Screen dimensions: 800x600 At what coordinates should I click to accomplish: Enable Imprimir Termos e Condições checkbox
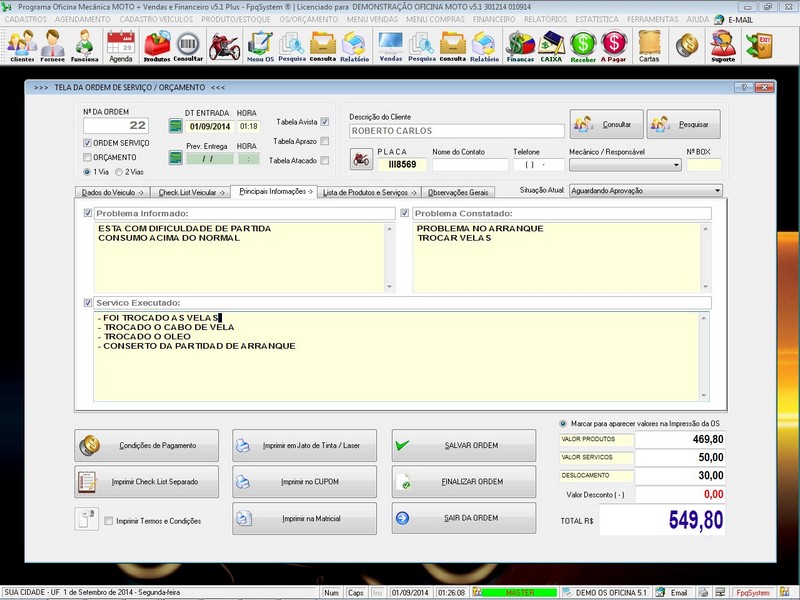(x=108, y=521)
